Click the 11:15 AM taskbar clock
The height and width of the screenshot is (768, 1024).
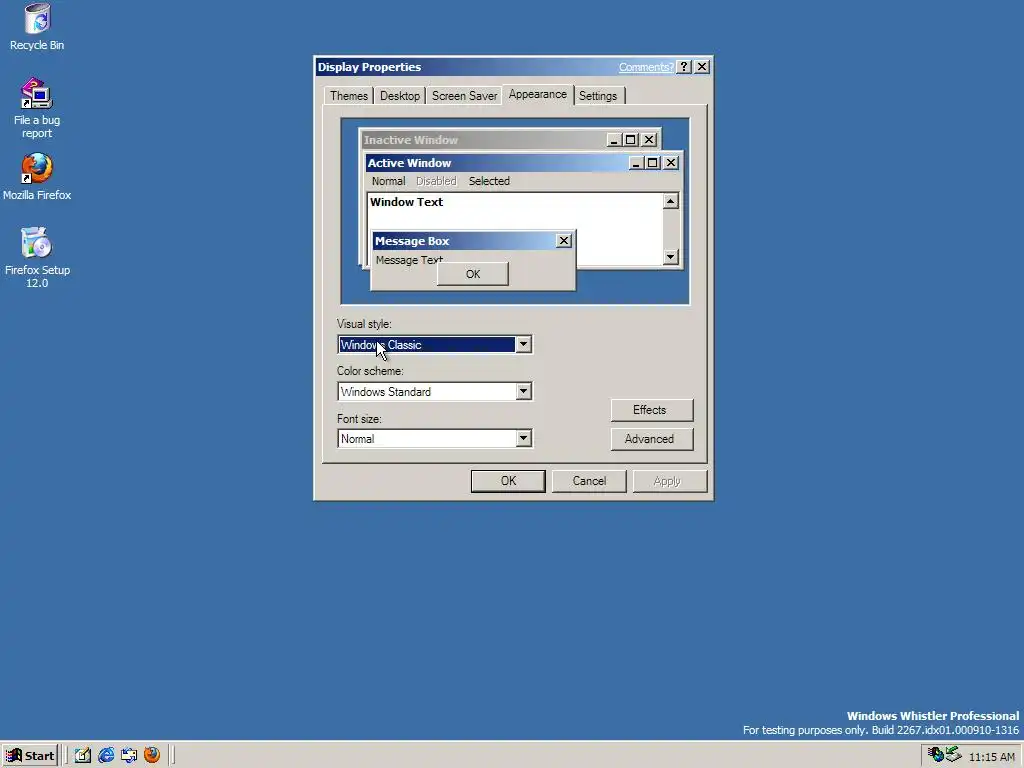click(991, 757)
